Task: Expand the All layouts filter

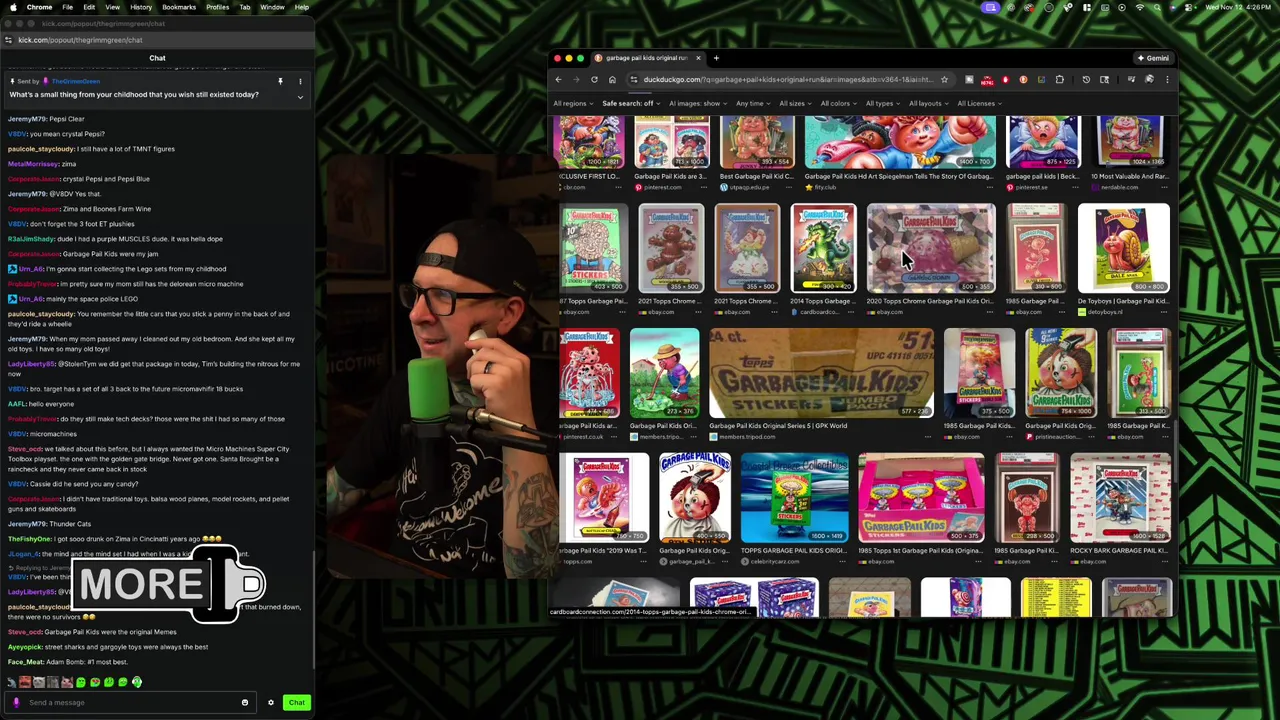Action: click(x=928, y=104)
